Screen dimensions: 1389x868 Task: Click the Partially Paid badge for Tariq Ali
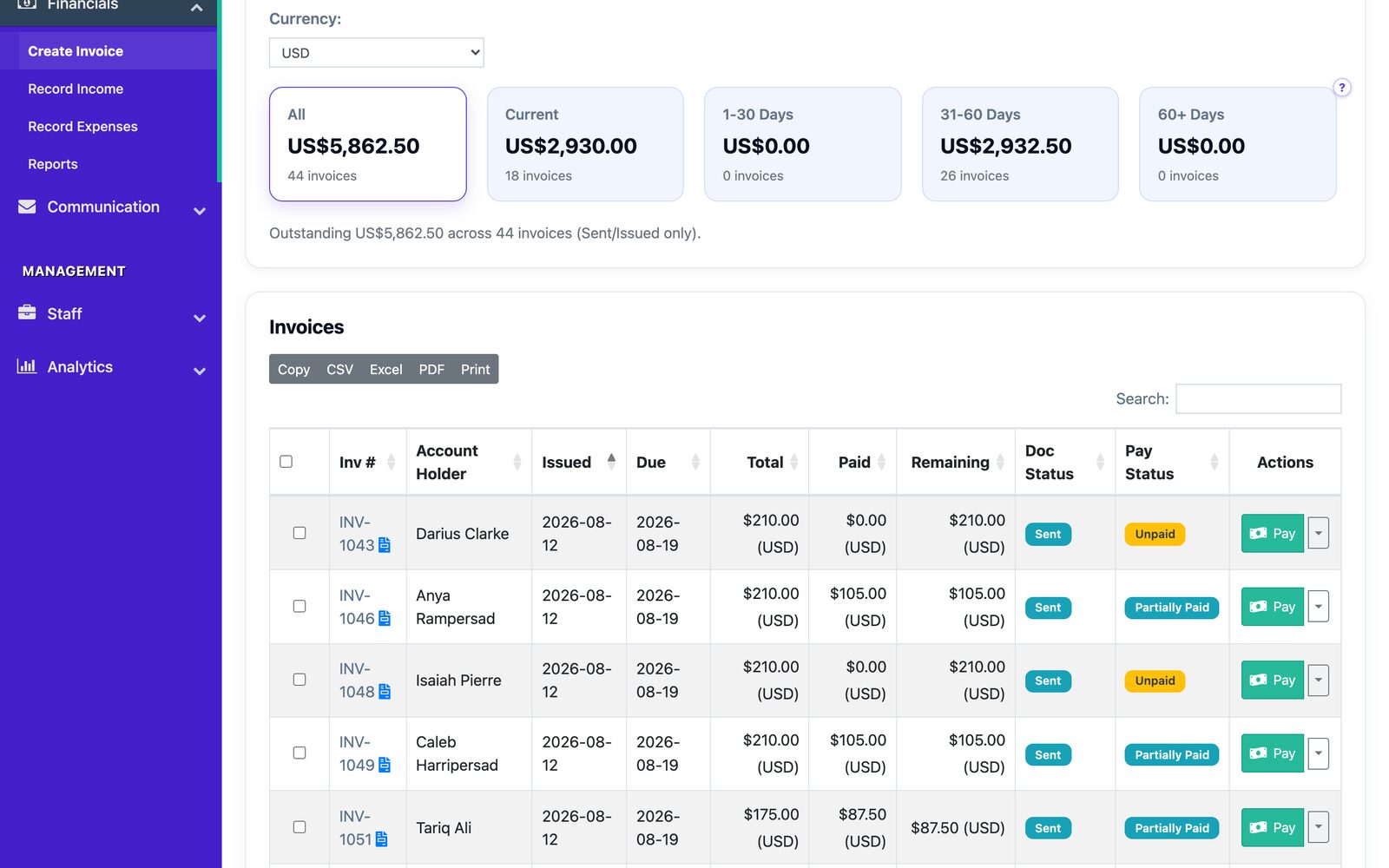pos(1171,828)
